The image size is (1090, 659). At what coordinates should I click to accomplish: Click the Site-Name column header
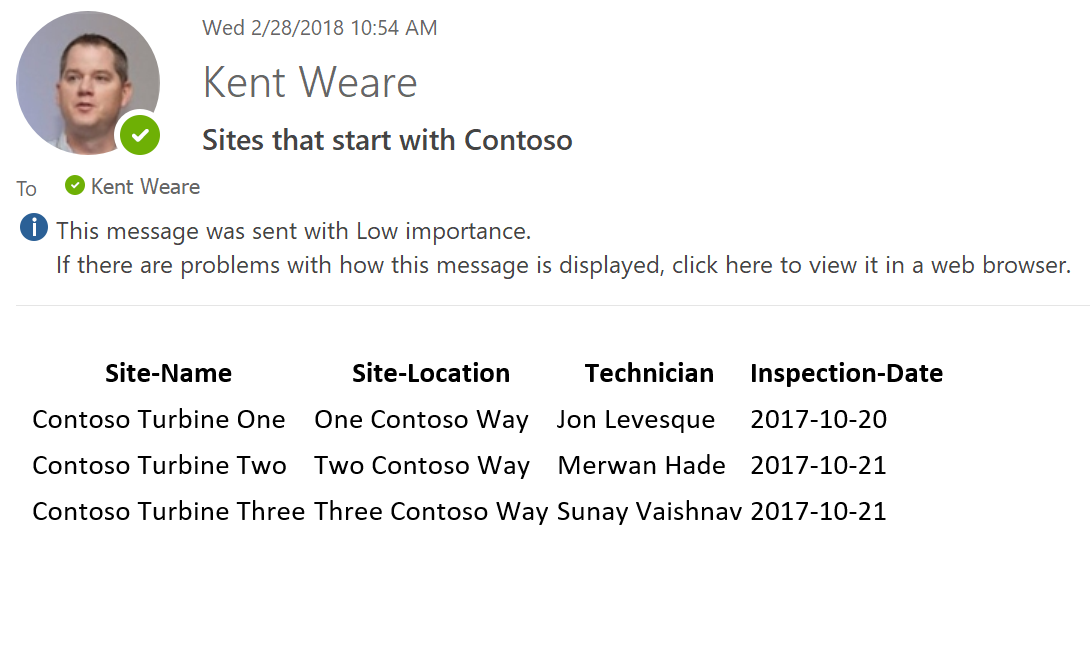pos(168,373)
